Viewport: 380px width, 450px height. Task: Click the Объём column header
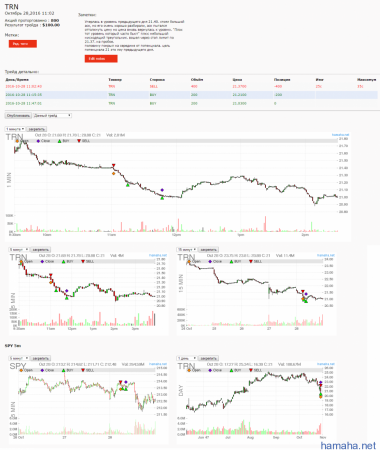coord(197,80)
